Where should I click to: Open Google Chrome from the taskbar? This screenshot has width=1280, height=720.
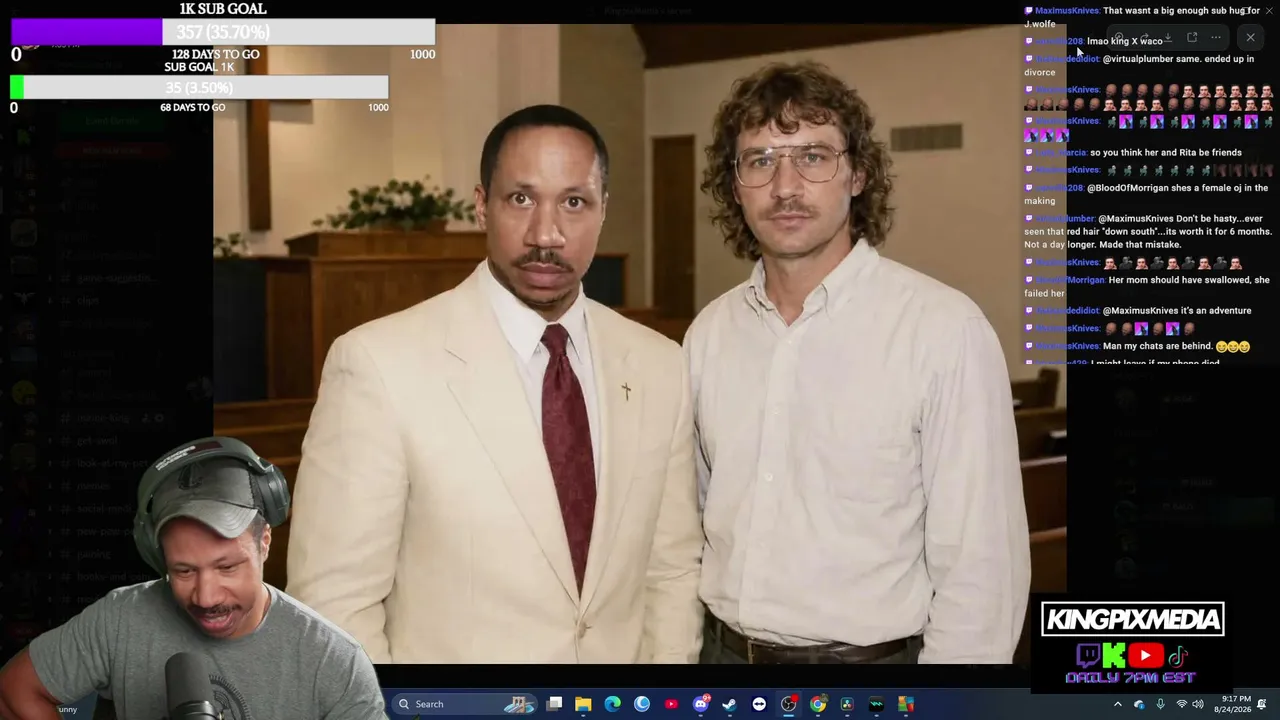click(818, 704)
